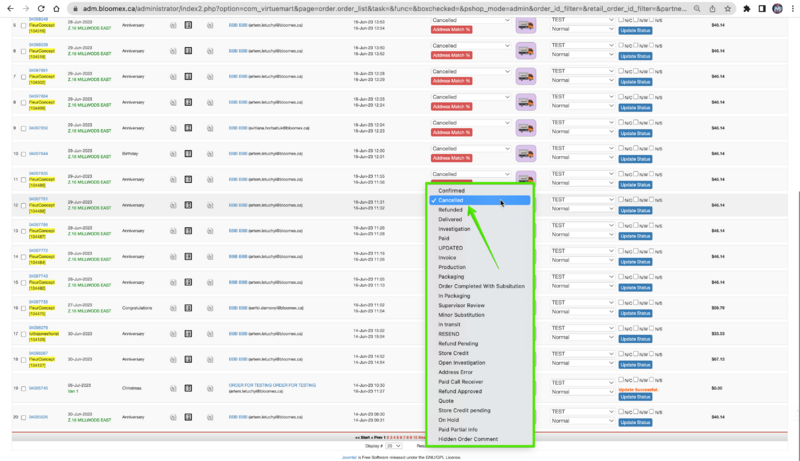Open the Cancelled status dropdown in row 6
The height and width of the screenshot is (461, 800).
pos(470,45)
